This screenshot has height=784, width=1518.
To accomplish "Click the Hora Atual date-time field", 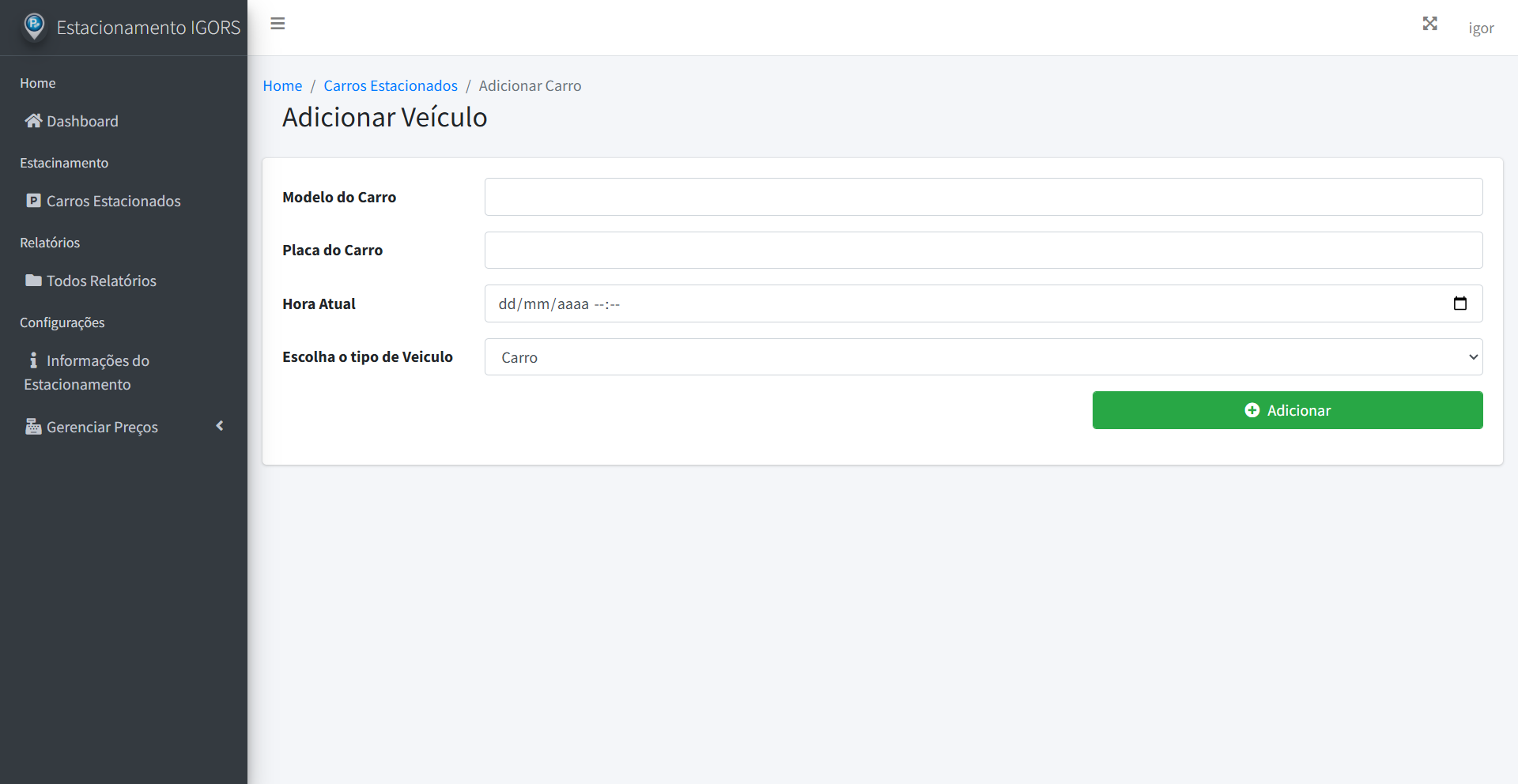I will point(949,303).
